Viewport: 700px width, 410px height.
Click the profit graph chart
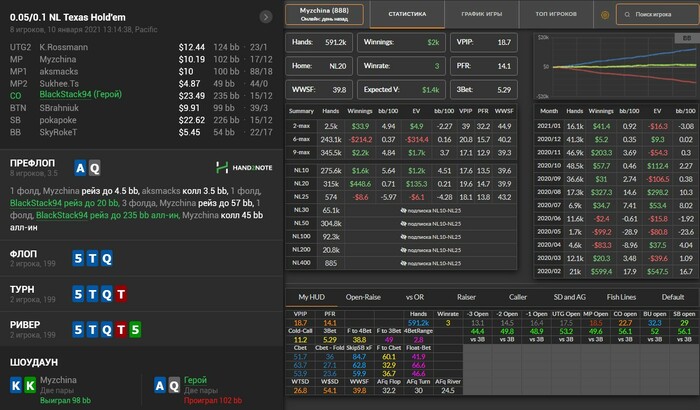click(615, 66)
